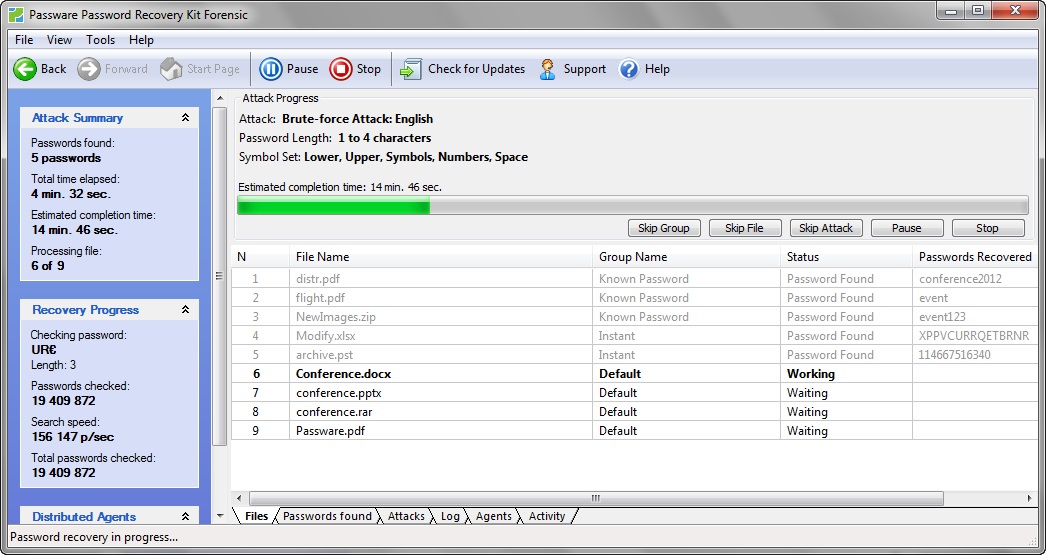Open the Help menu
Viewport: 1046px width, 555px height.
(x=141, y=40)
